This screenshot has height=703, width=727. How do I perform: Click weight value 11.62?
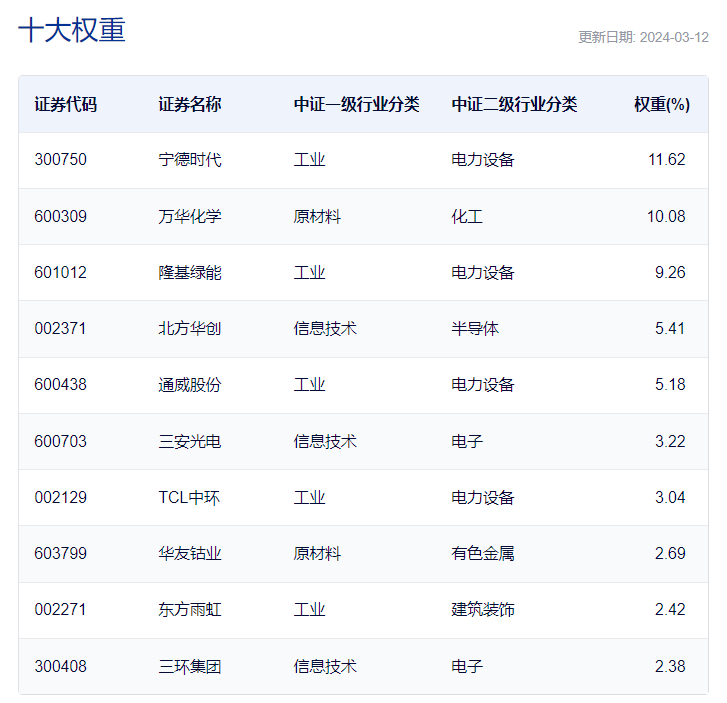click(667, 160)
